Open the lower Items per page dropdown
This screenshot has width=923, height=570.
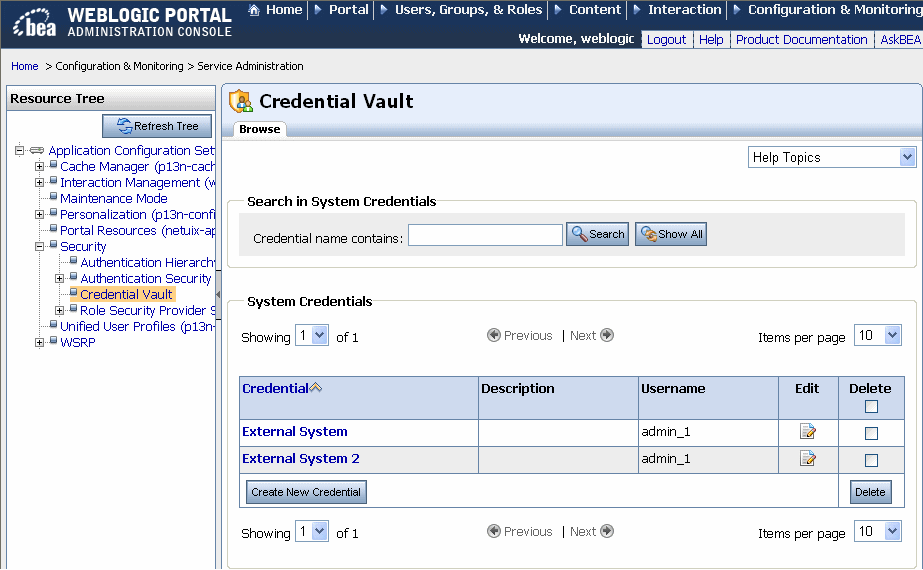pos(878,532)
